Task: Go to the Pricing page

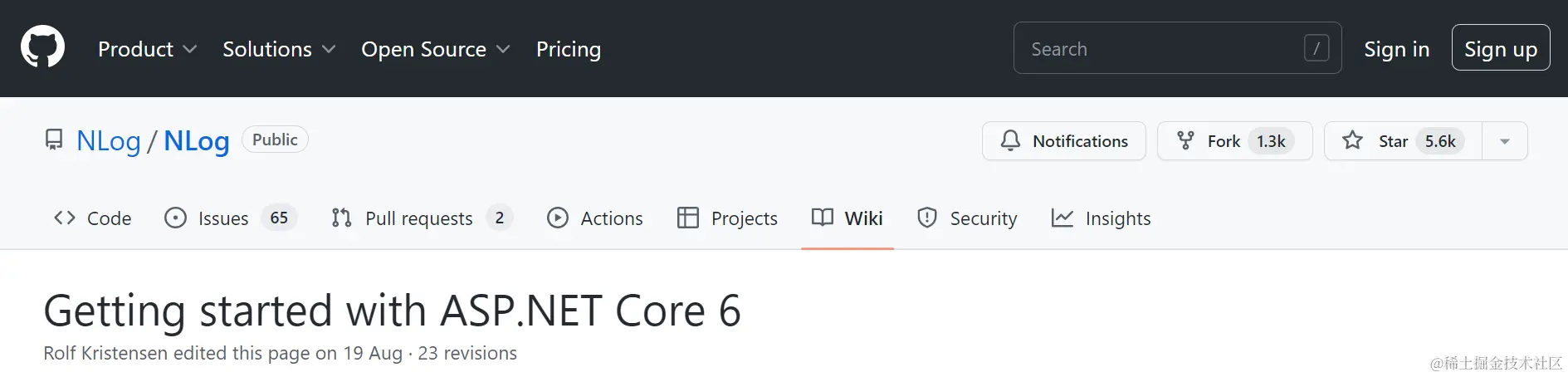Action: click(569, 49)
